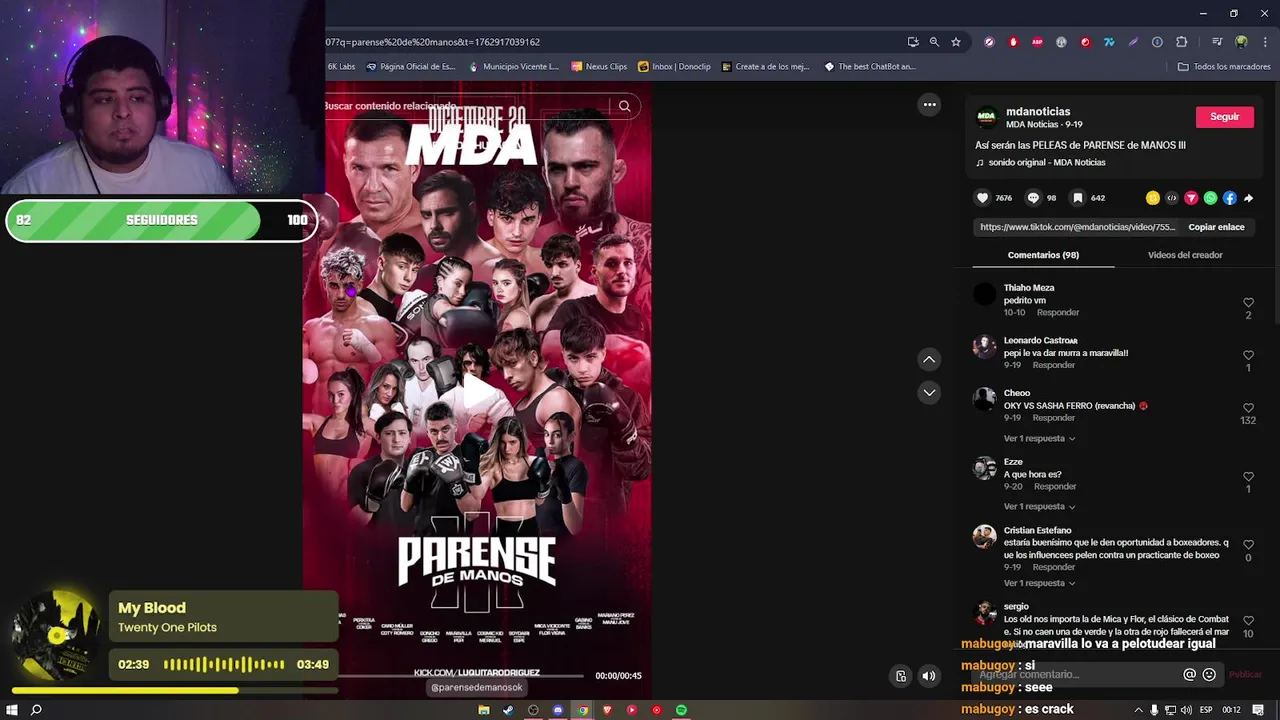Like Leonardo Castro's comment
Image resolution: width=1280 pixels, height=720 pixels.
tap(1248, 355)
